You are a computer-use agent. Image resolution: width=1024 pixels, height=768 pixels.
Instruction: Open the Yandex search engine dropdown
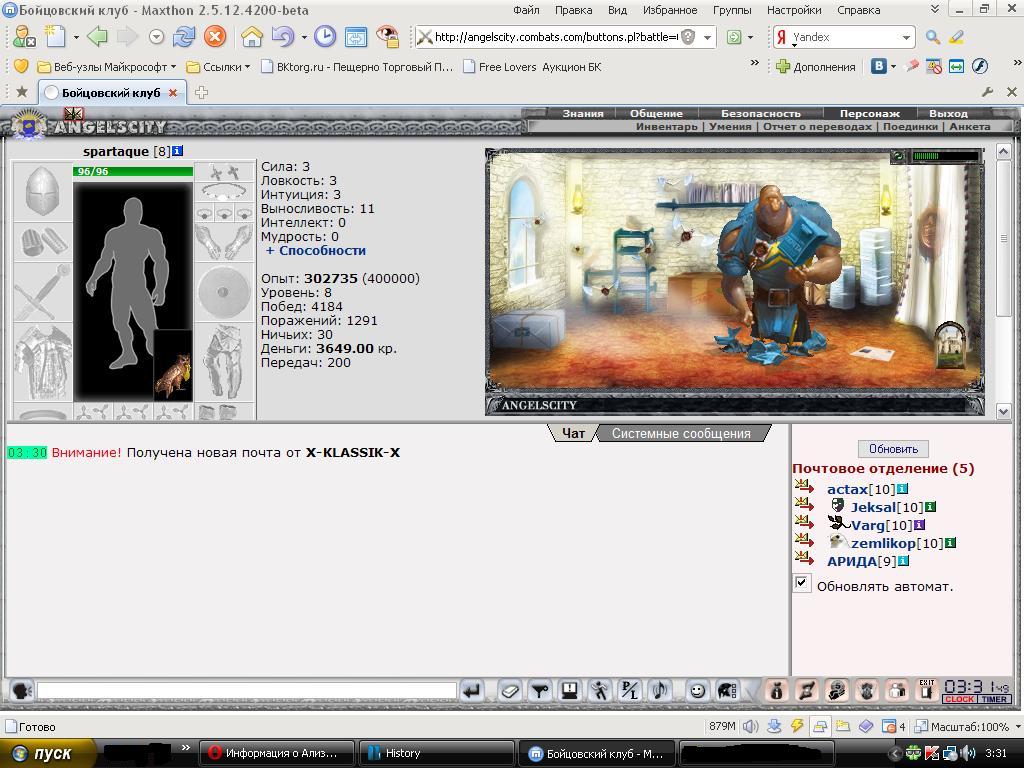[906, 37]
